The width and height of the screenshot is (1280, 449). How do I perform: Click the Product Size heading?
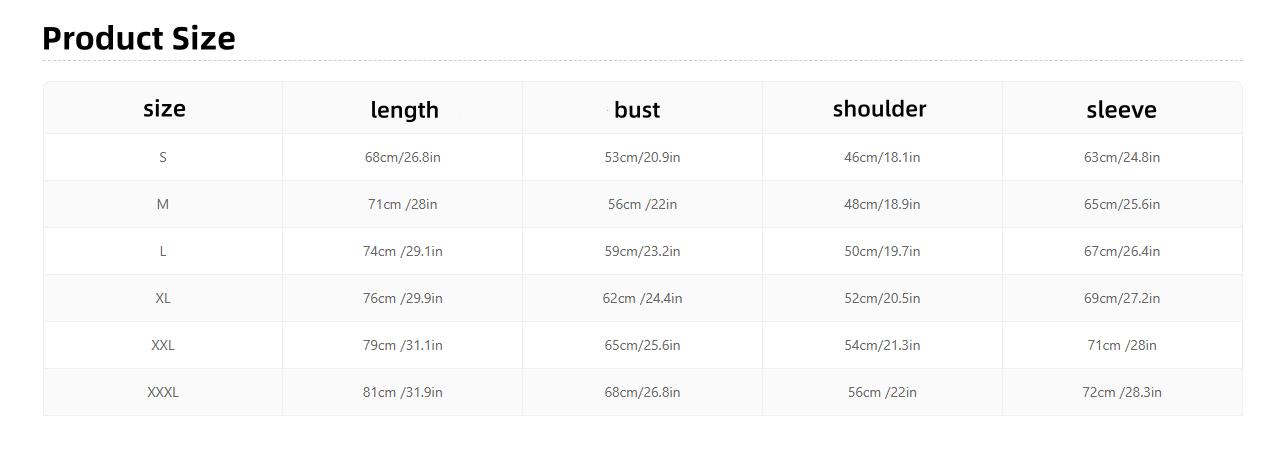tap(139, 38)
